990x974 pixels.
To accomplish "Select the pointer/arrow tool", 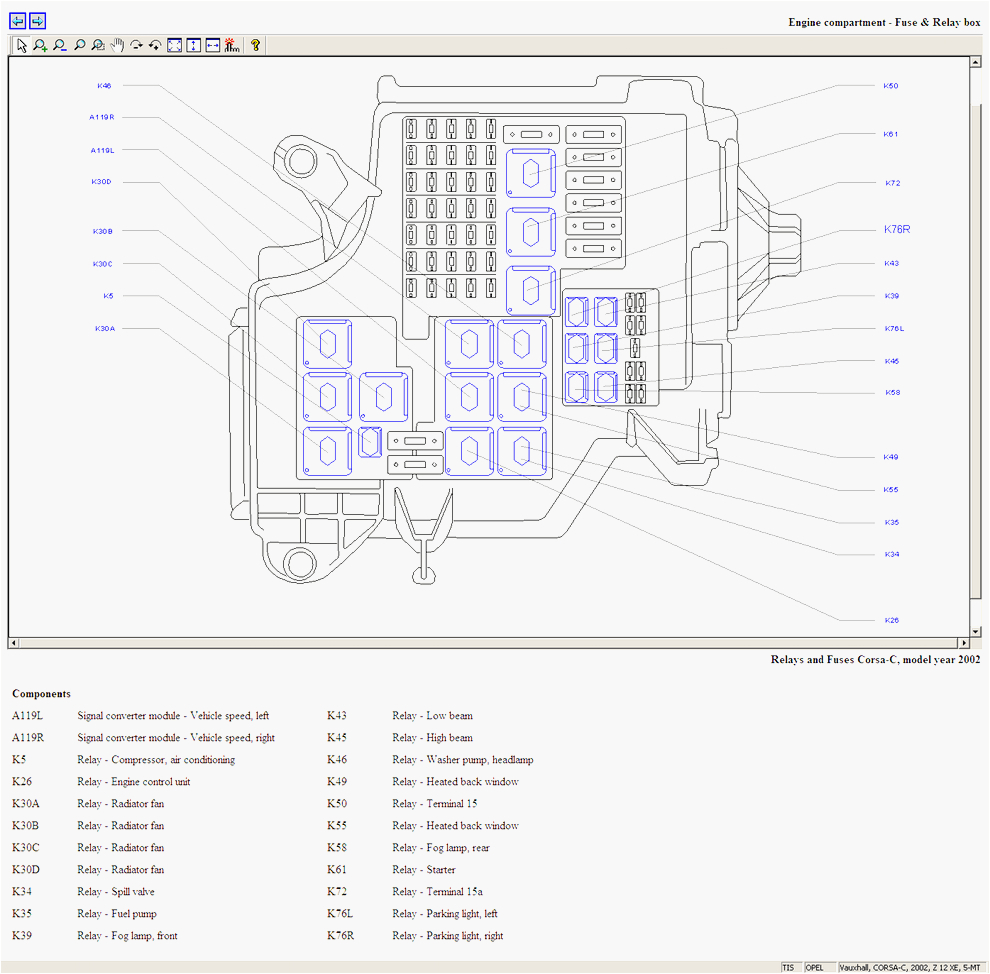I will click(x=21, y=45).
